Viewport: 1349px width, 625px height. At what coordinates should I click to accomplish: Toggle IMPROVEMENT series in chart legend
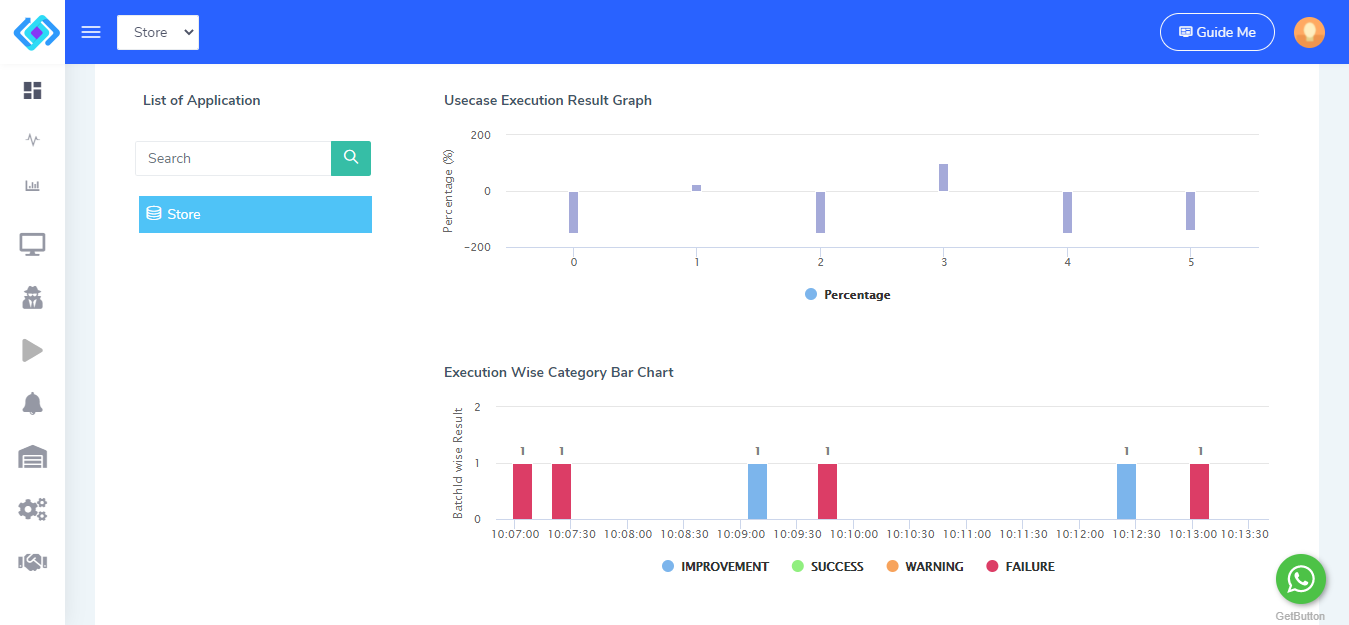pyautogui.click(x=715, y=567)
